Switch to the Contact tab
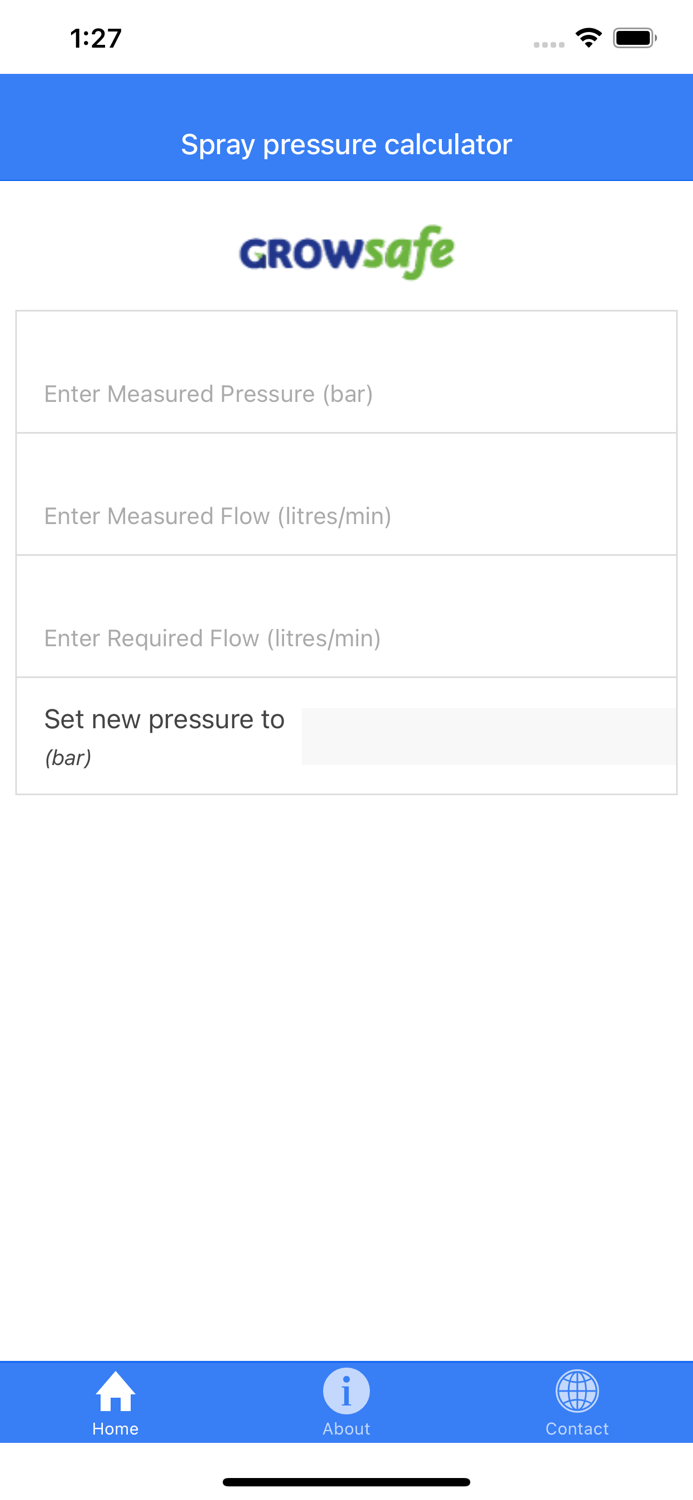The width and height of the screenshot is (693, 1500). (577, 1400)
